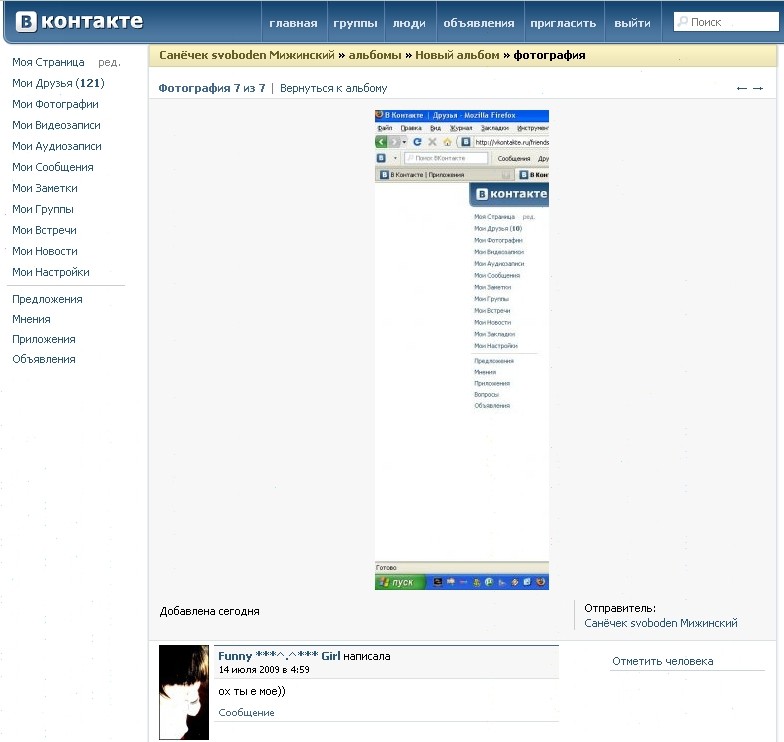
Task: Go to previous photo with left arrow
Action: click(742, 88)
